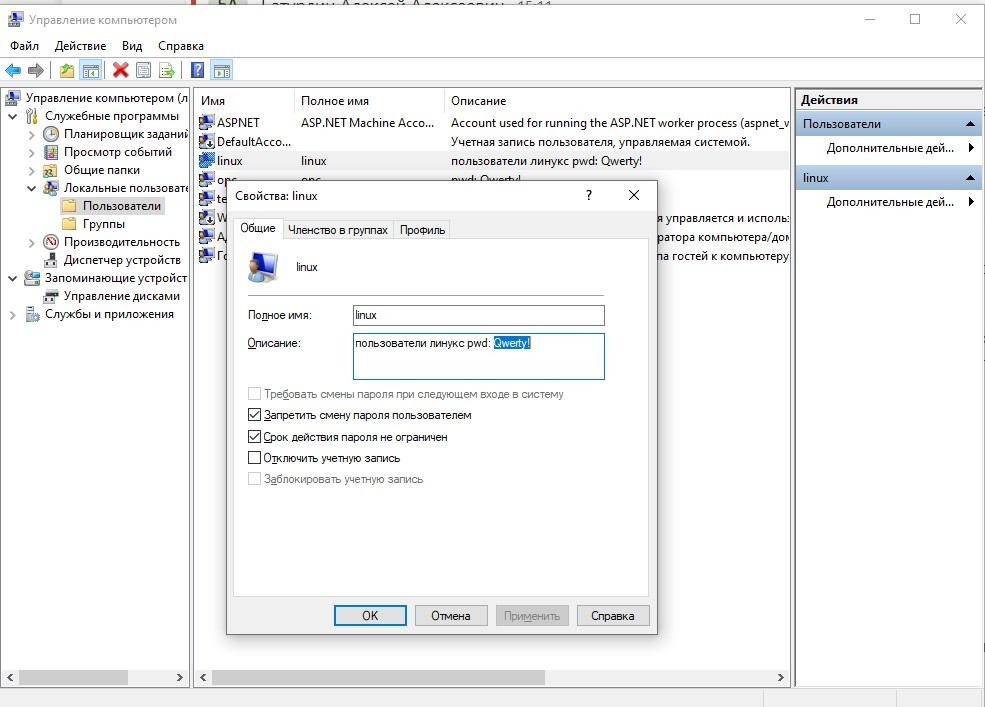Enable the Отключить учетную запись checkbox
The image size is (985, 707).
pyautogui.click(x=254, y=458)
